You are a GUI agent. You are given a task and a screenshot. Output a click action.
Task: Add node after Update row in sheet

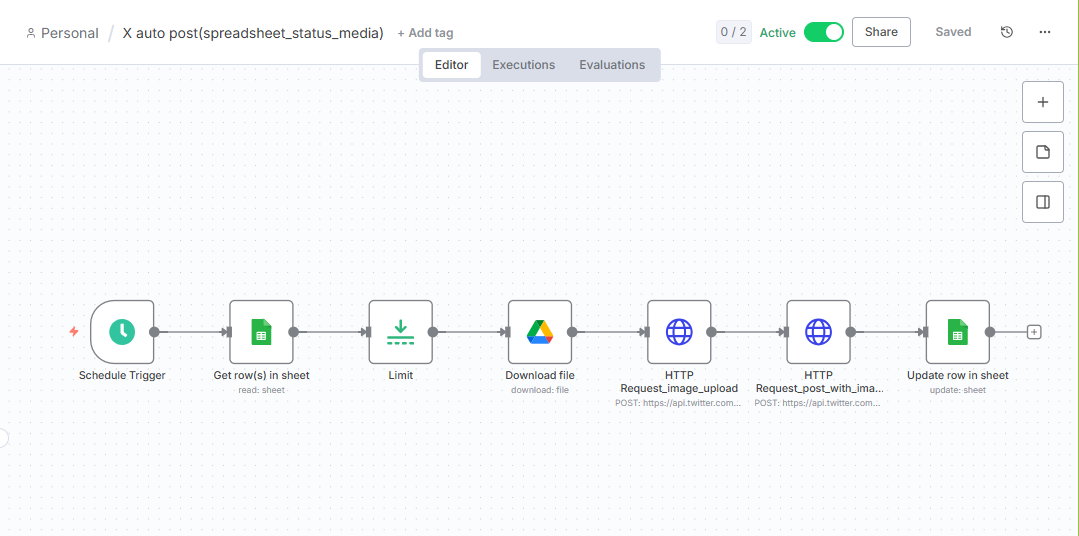(1034, 332)
